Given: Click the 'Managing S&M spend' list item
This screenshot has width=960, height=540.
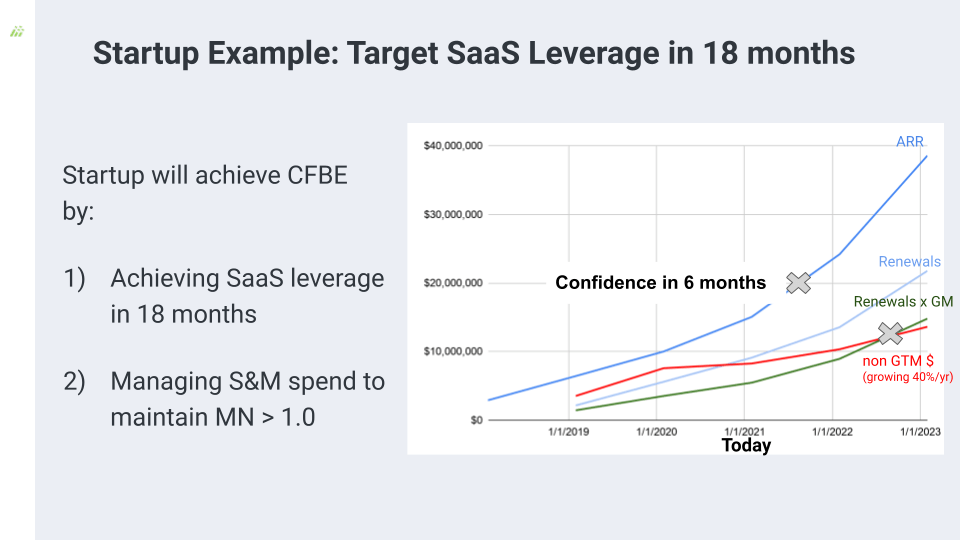Looking at the screenshot, I should pyautogui.click(x=224, y=399).
